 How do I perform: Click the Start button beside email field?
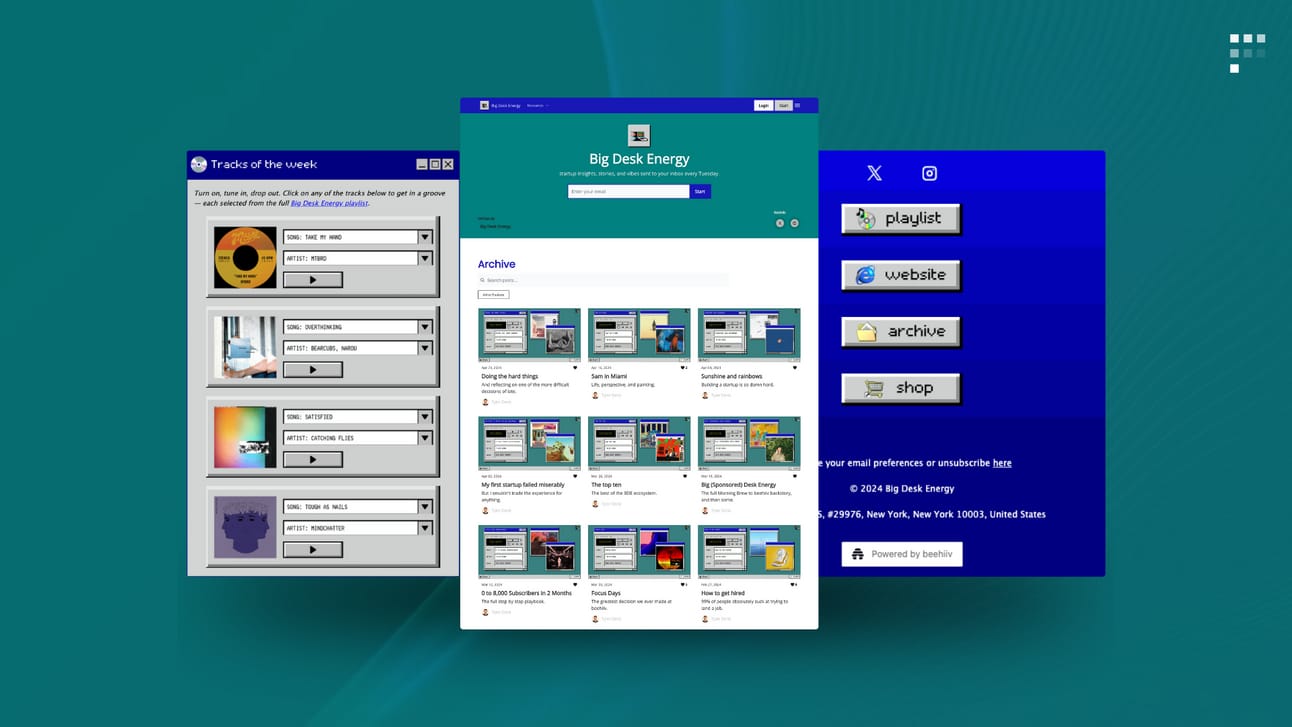point(700,191)
